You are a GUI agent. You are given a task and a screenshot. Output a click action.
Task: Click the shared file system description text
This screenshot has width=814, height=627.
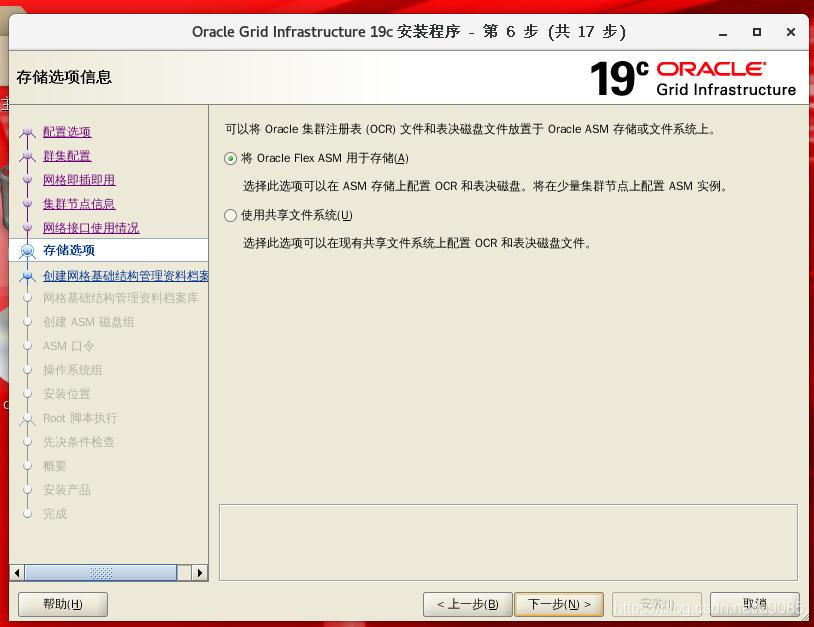[417, 243]
